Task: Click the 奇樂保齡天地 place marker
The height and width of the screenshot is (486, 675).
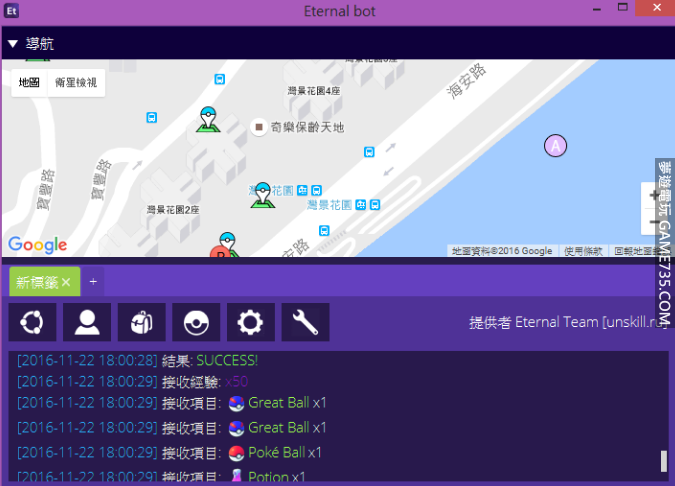Action: coord(259,127)
